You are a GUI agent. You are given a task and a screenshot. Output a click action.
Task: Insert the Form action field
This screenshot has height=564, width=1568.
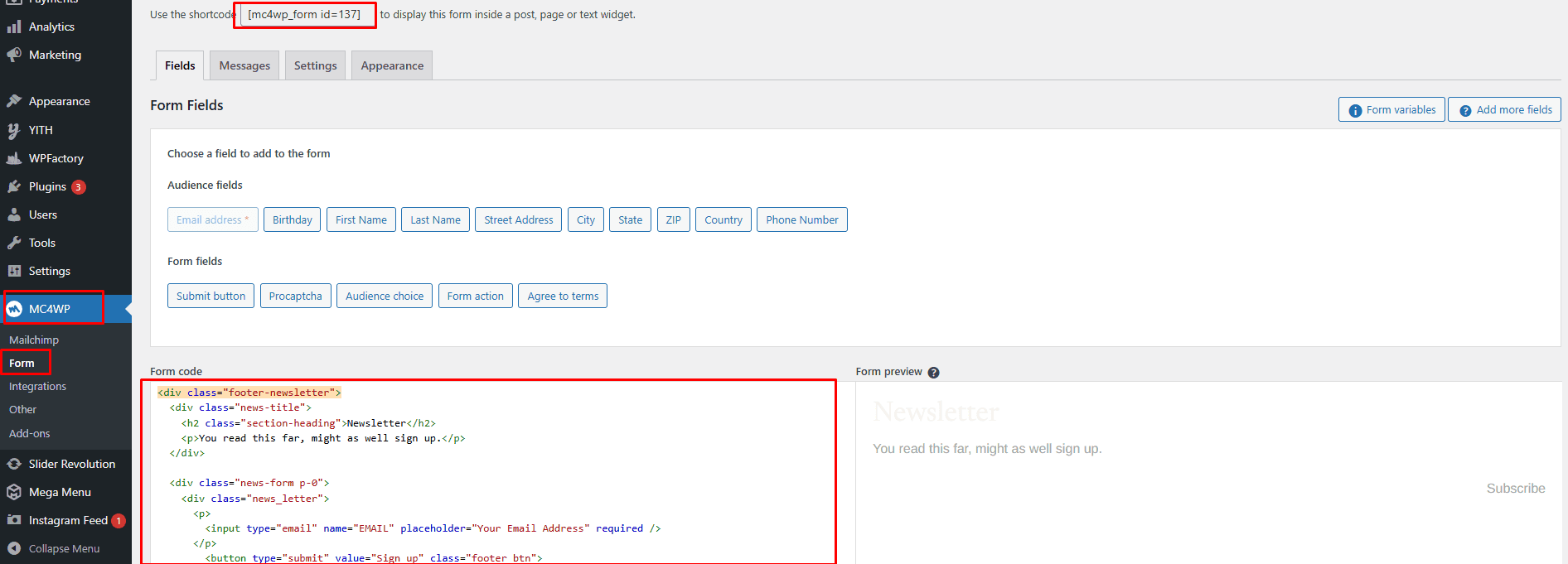[476, 296]
